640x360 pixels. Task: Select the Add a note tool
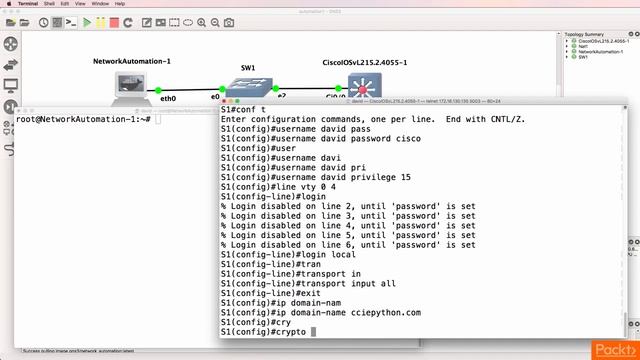(147, 23)
